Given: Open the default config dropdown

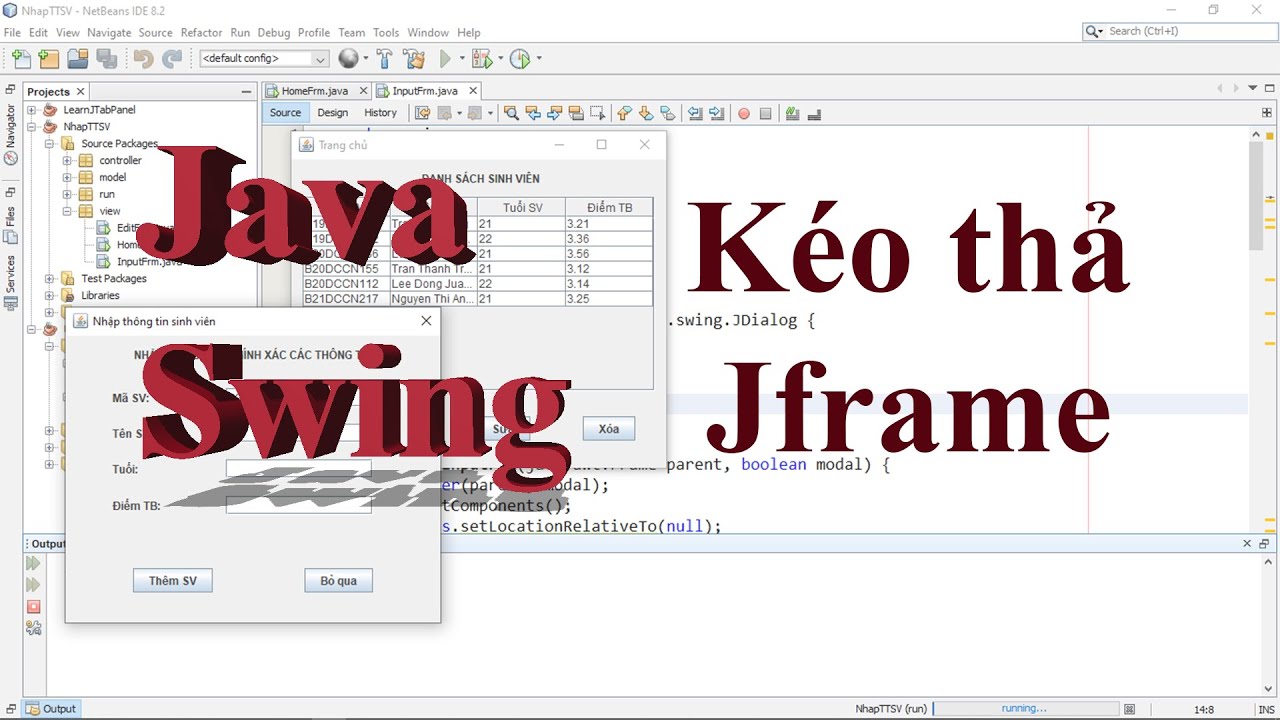Looking at the screenshot, I should coord(264,59).
